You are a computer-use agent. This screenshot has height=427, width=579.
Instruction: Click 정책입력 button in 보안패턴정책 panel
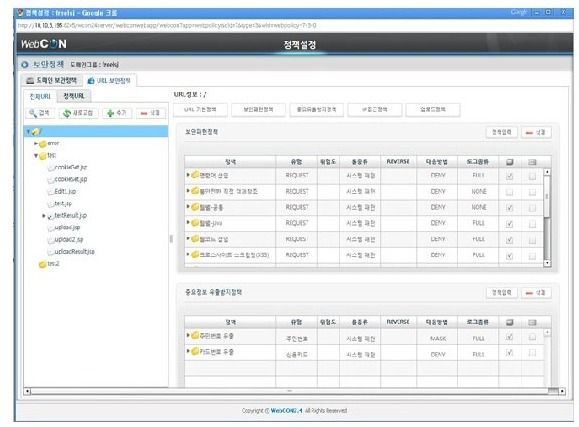click(501, 132)
